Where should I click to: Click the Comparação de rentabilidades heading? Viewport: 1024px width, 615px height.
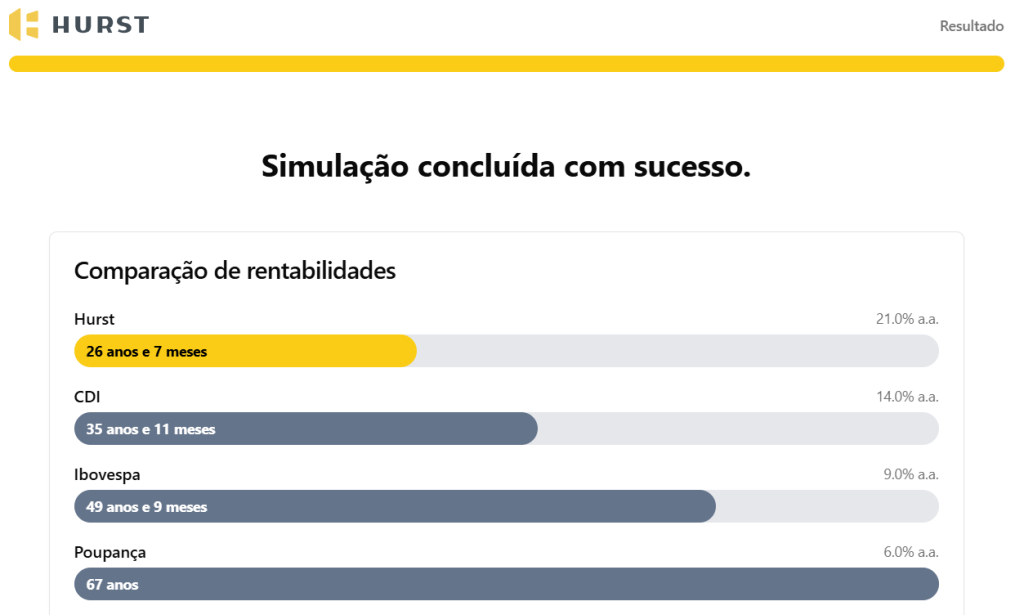234,271
